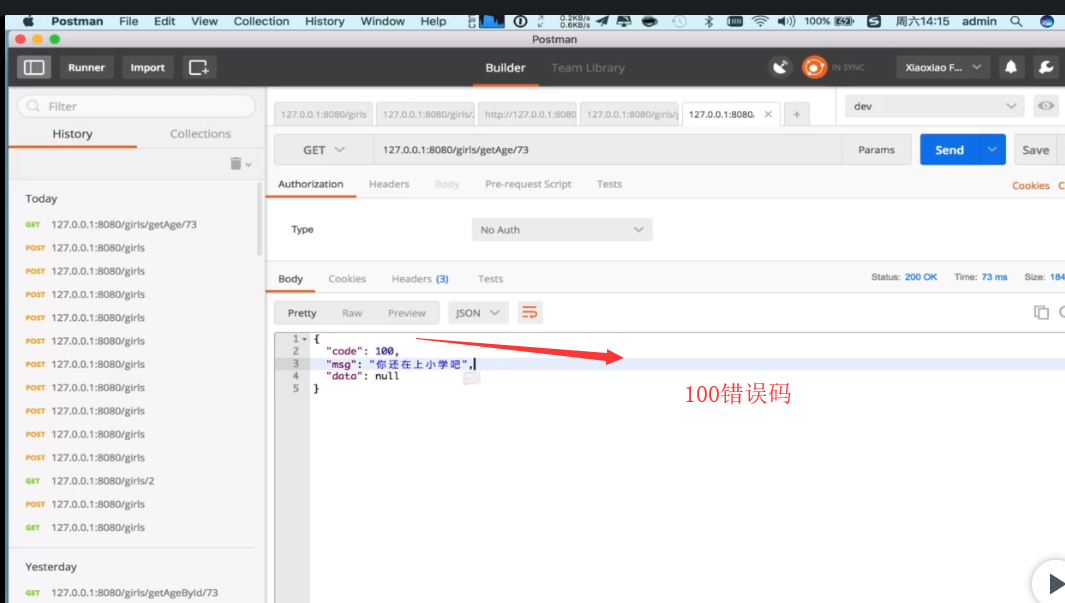Open the Apple menu
The image size is (1065, 603).
(28, 21)
